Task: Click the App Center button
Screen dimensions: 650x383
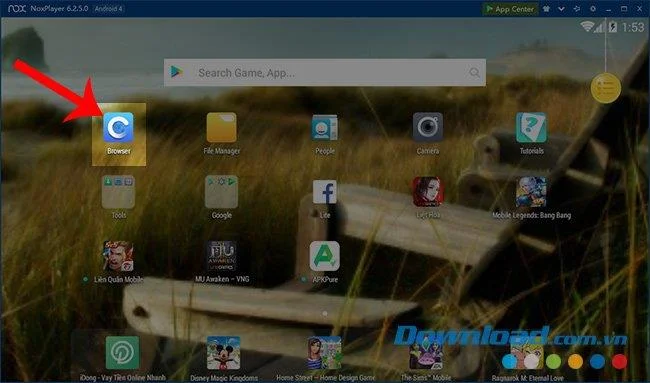Action: tap(510, 9)
